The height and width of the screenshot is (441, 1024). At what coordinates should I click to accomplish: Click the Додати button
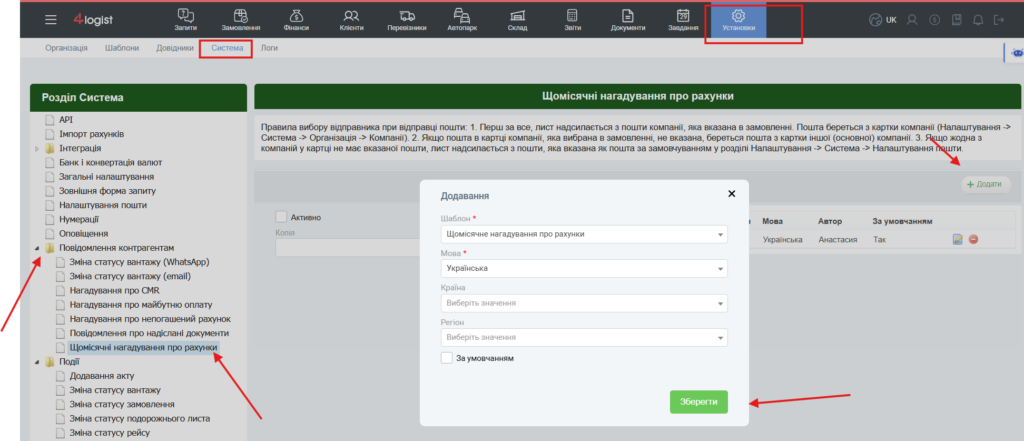coord(985,184)
